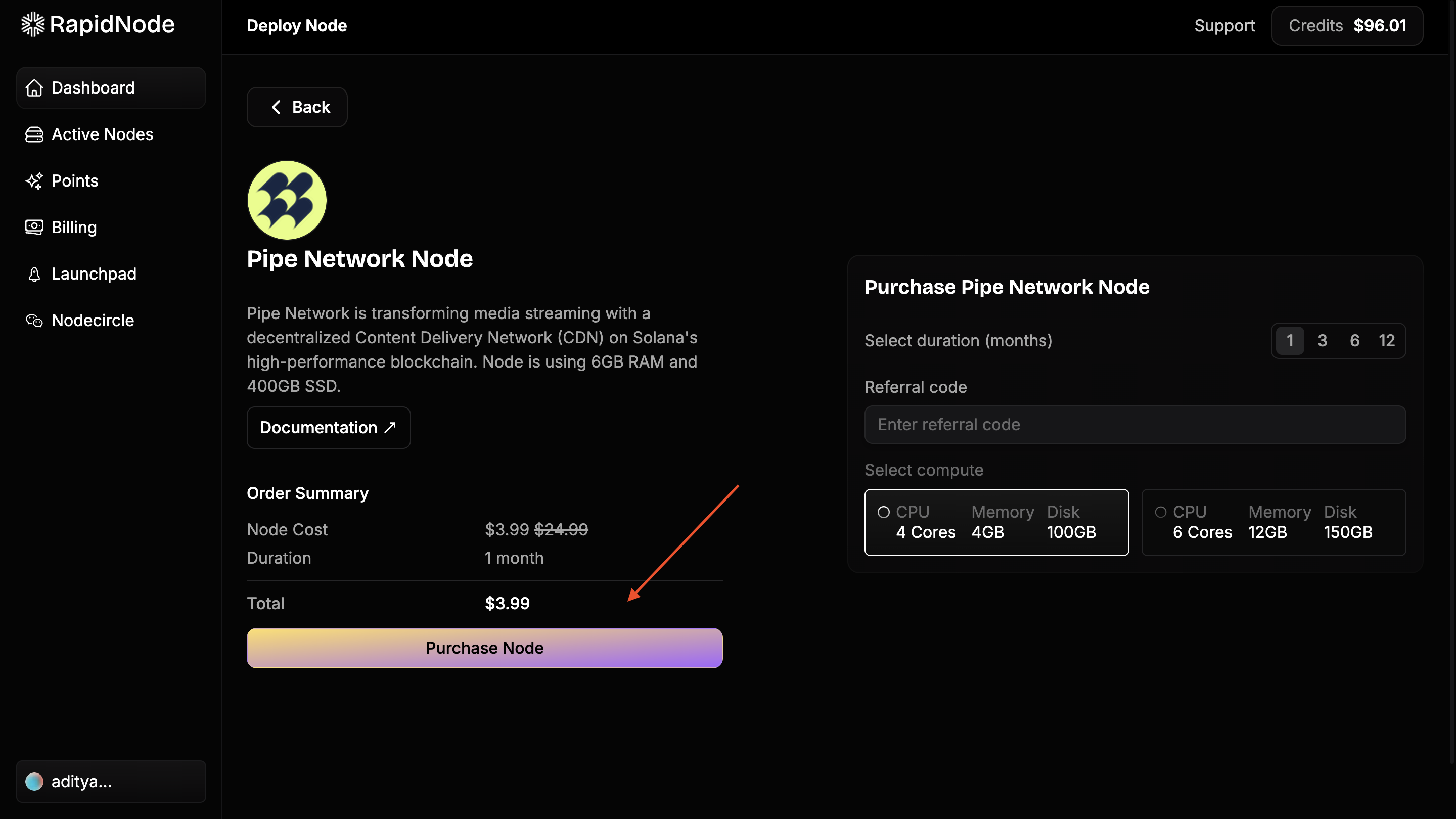Viewport: 1456px width, 819px height.
Task: Click the Points sparkle icon
Action: [x=34, y=181]
